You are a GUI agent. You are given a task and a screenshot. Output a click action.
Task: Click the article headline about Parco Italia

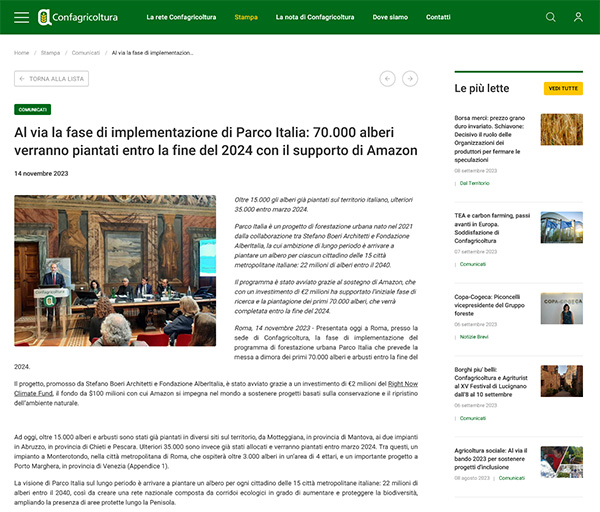click(216, 141)
